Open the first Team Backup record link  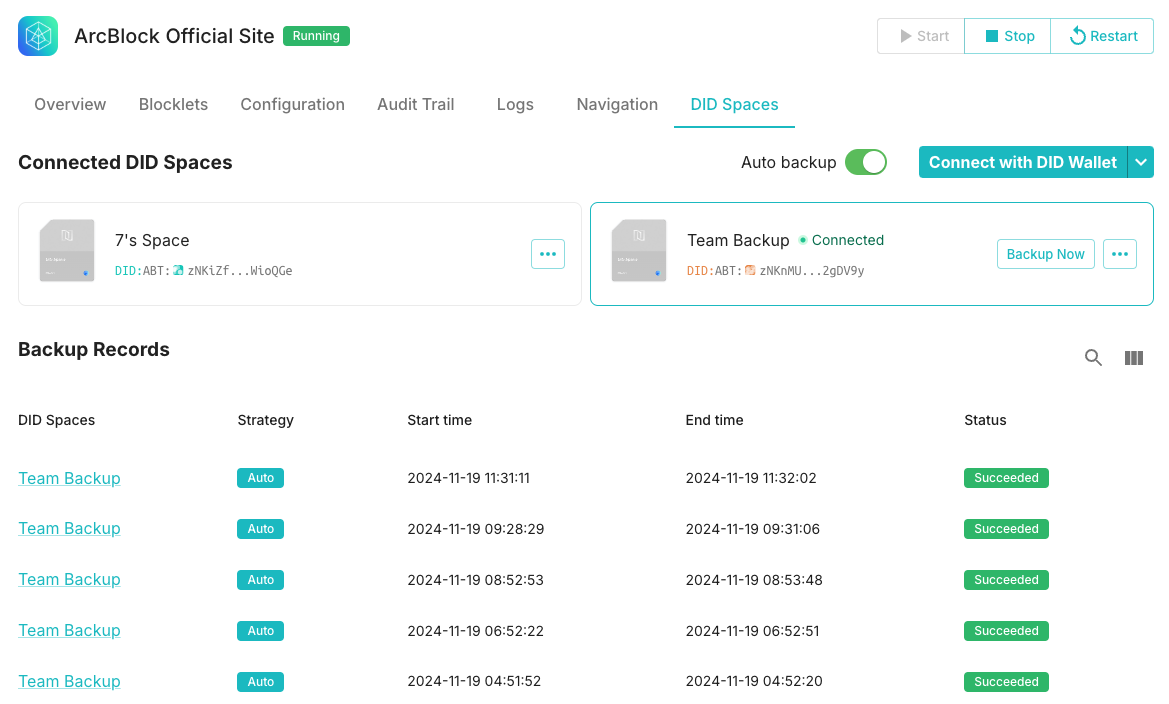[69, 478]
